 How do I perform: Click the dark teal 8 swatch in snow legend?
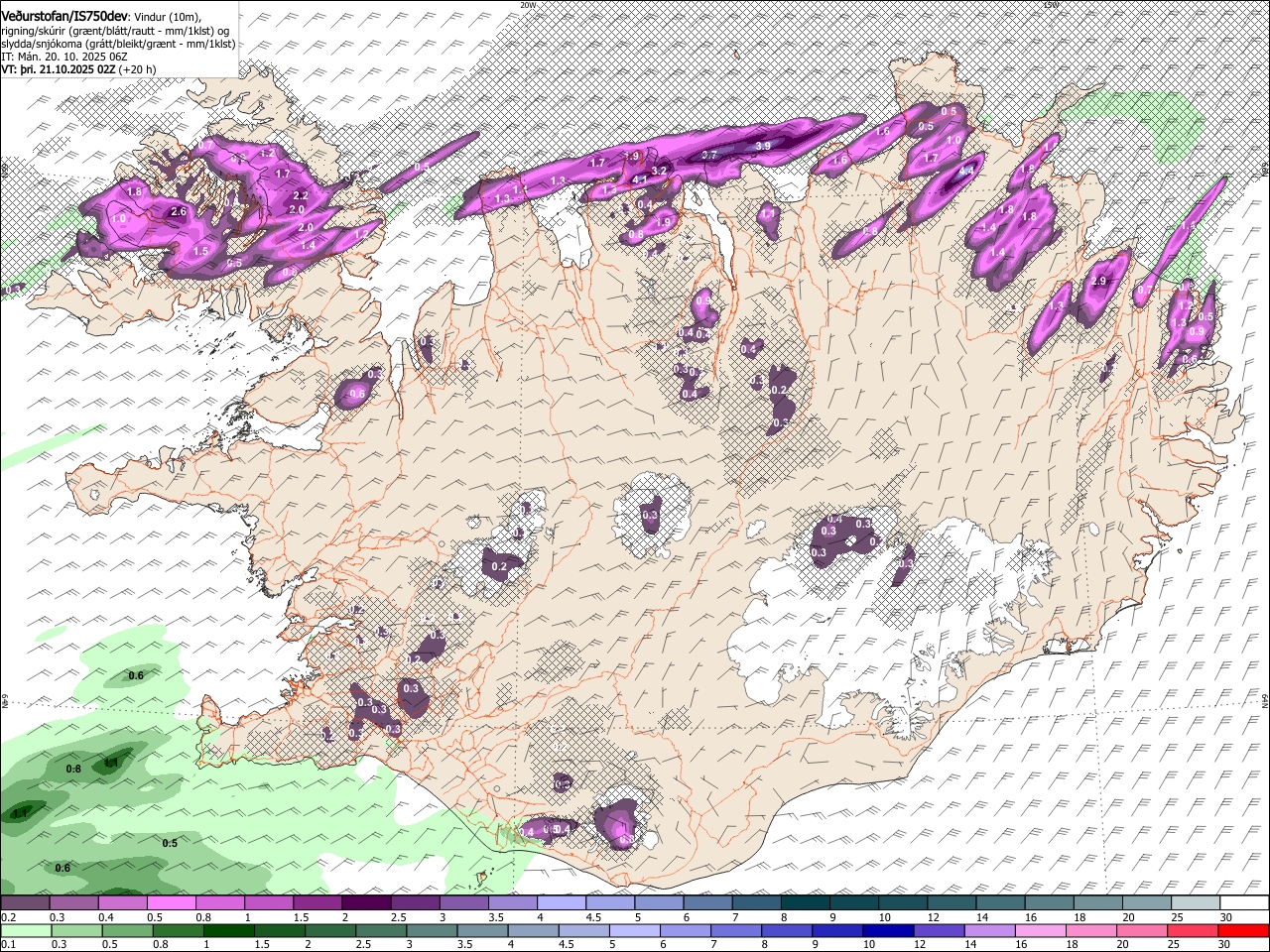[x=806, y=902]
